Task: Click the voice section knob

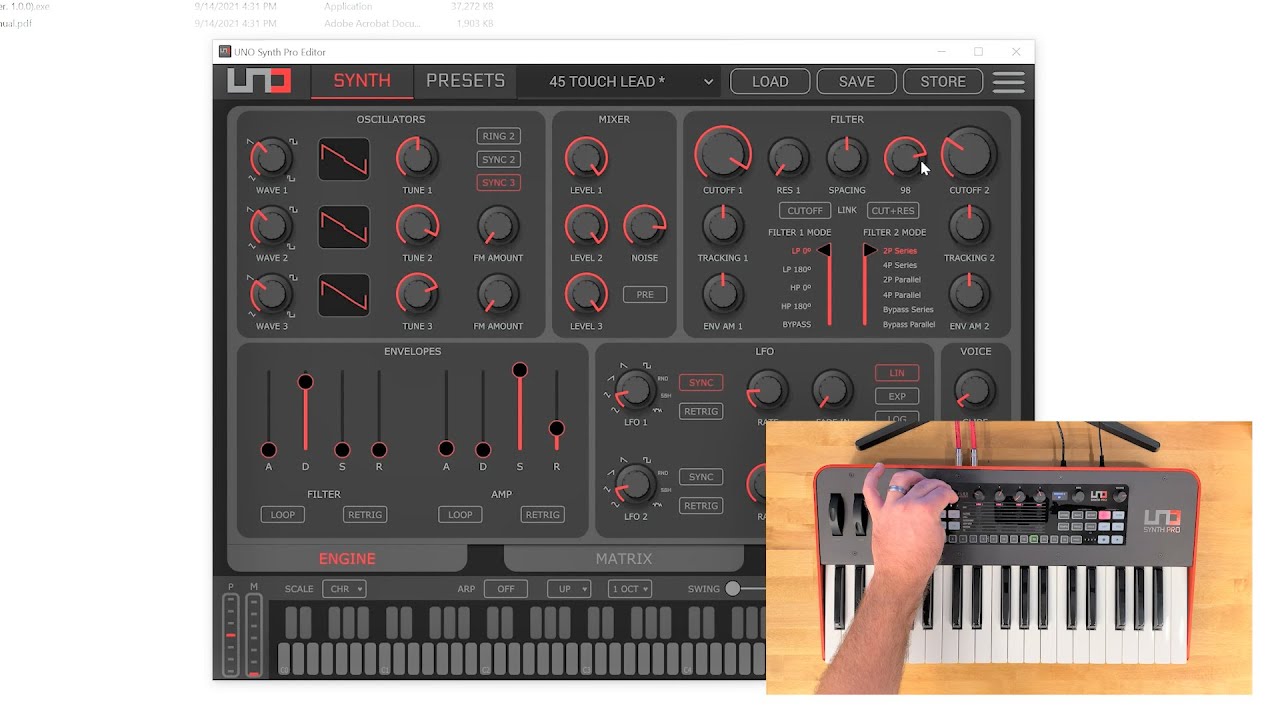Action: click(975, 390)
